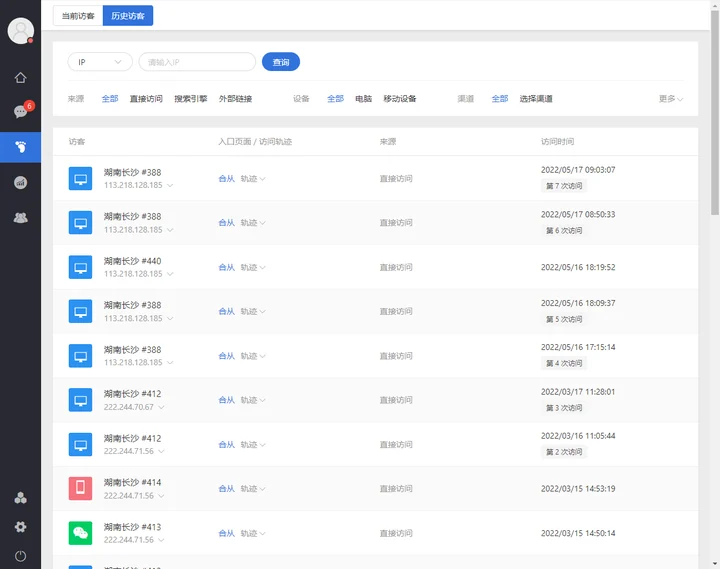Go to the home icon in sidebar

20,78
